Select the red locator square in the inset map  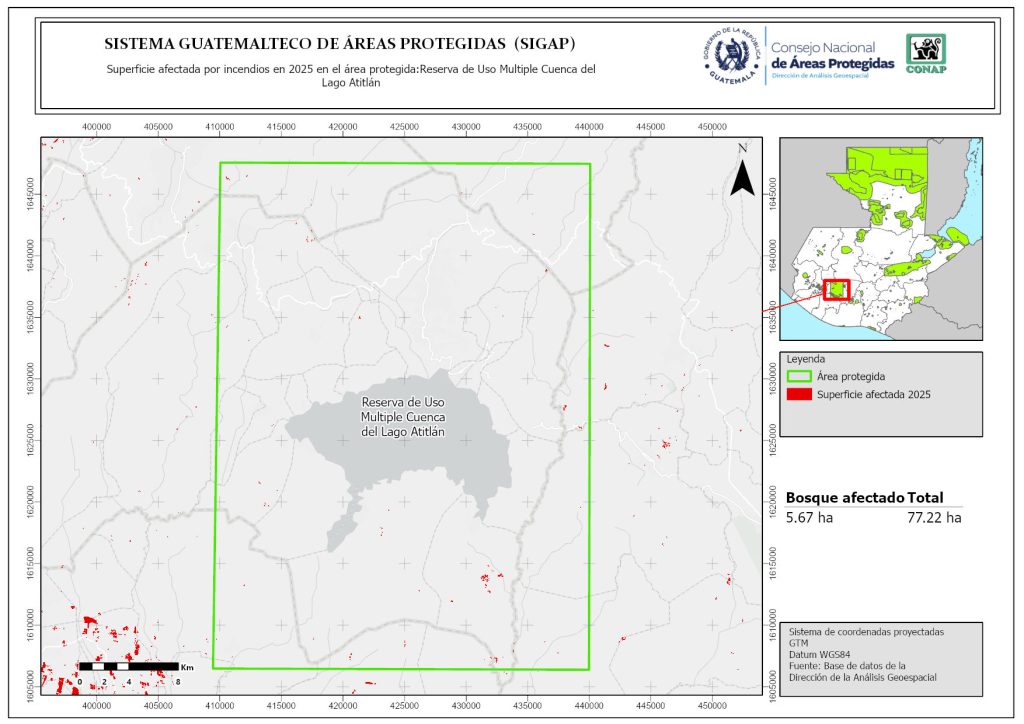click(836, 290)
